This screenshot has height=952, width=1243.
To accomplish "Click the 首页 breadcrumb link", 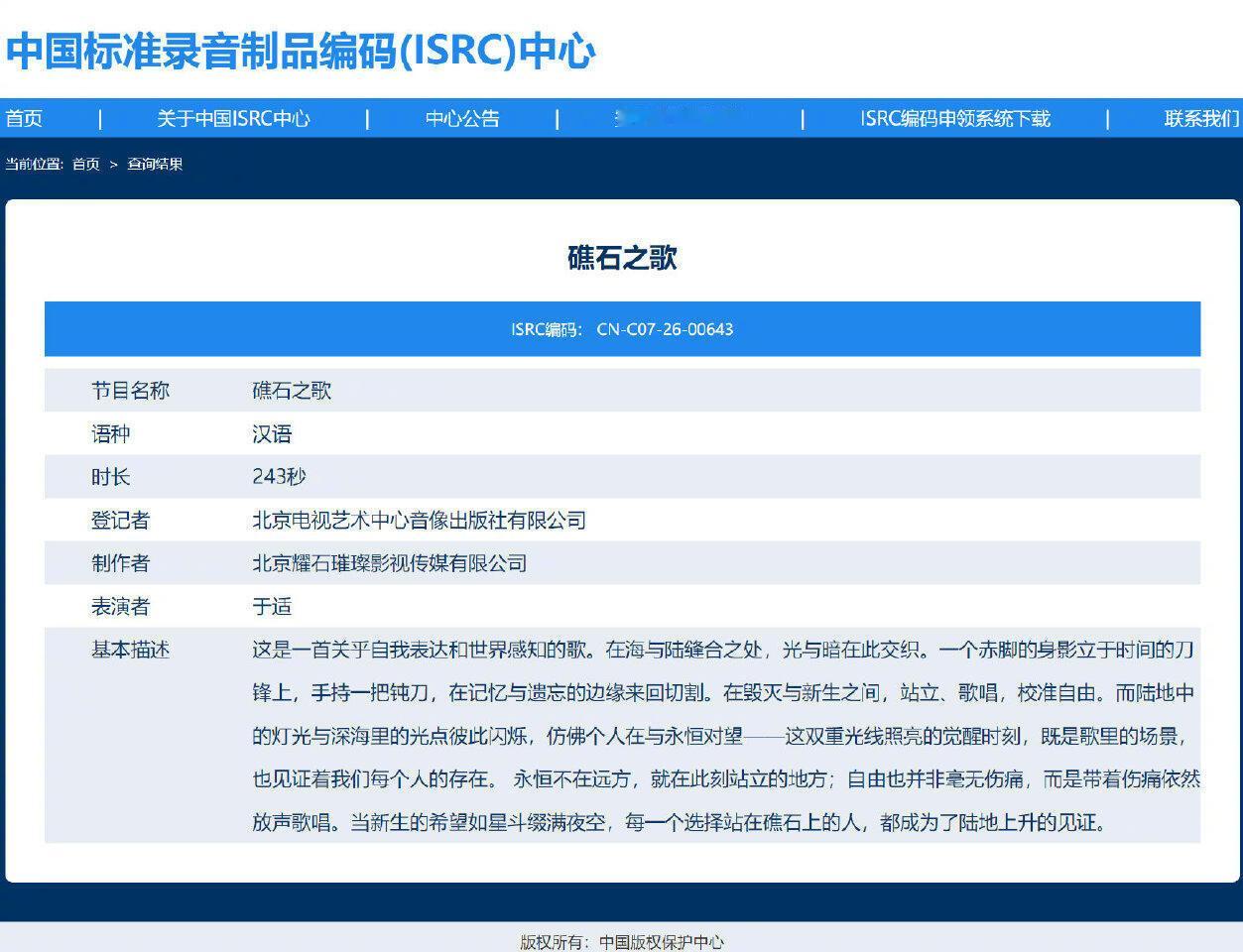I will pos(84,165).
